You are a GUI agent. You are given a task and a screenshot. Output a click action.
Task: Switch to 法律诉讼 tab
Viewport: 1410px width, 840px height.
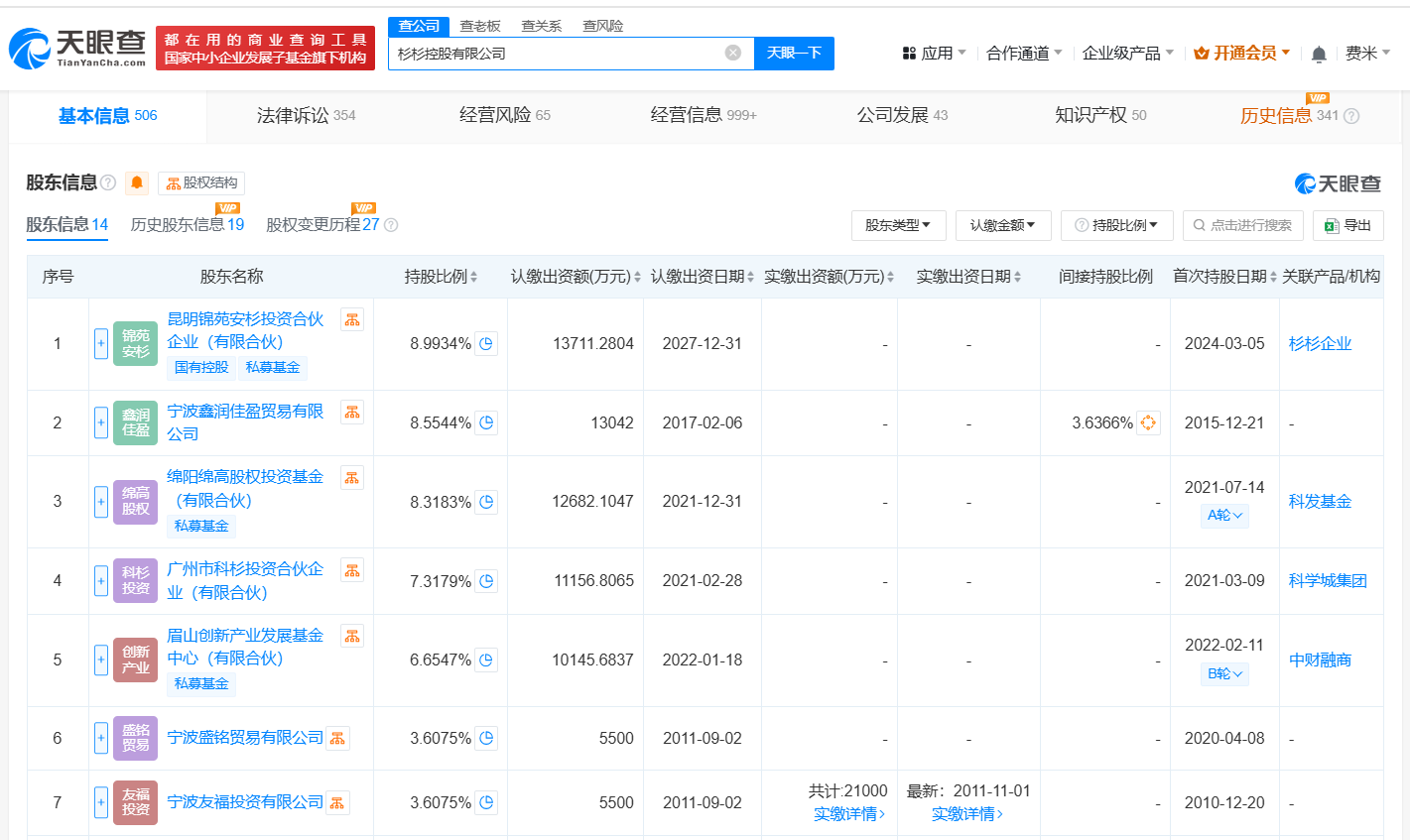pos(306,116)
